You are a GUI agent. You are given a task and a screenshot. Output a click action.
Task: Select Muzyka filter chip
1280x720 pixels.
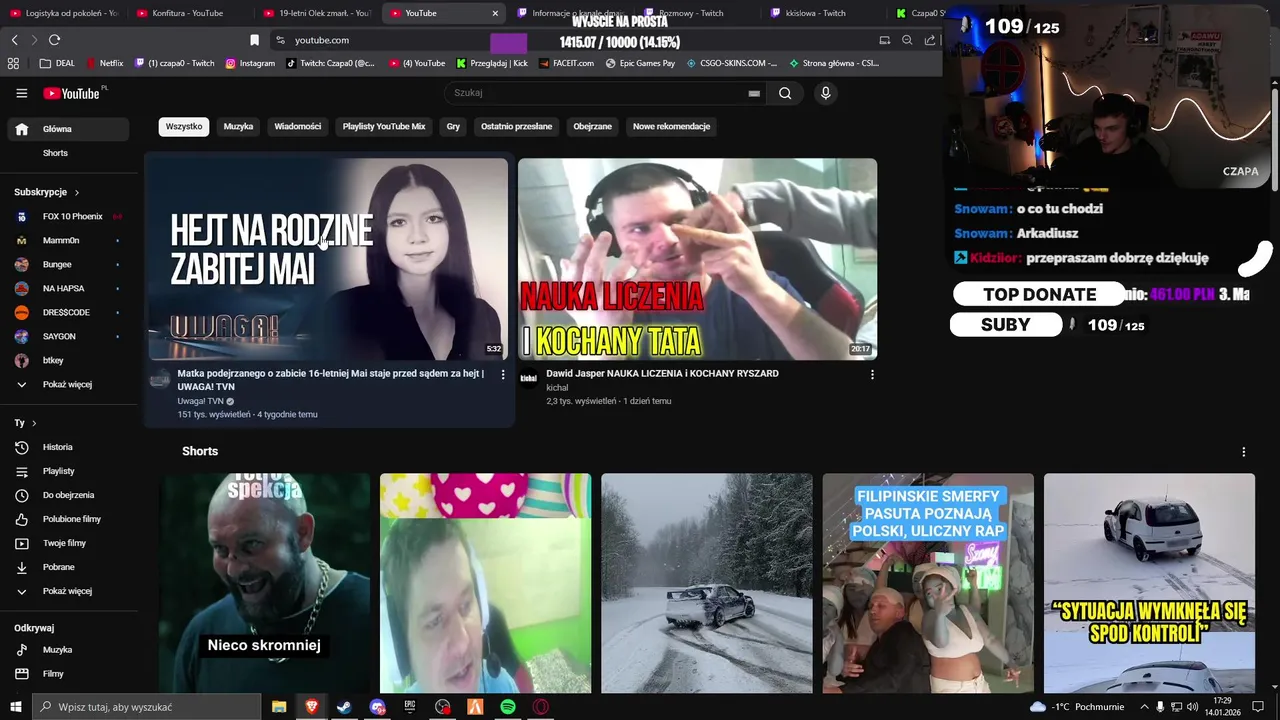[238, 127]
